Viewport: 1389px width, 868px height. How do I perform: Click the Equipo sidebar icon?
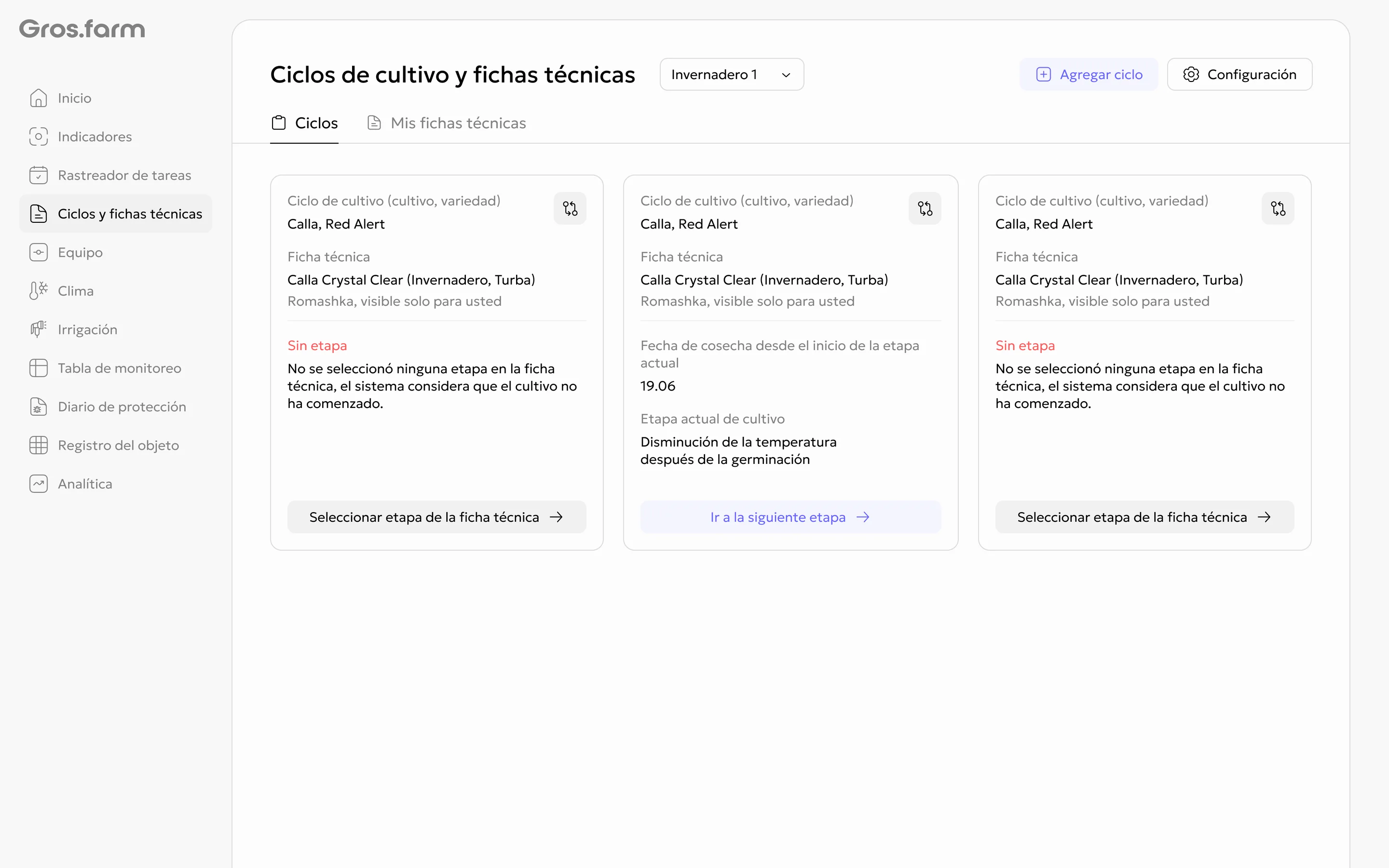click(39, 252)
